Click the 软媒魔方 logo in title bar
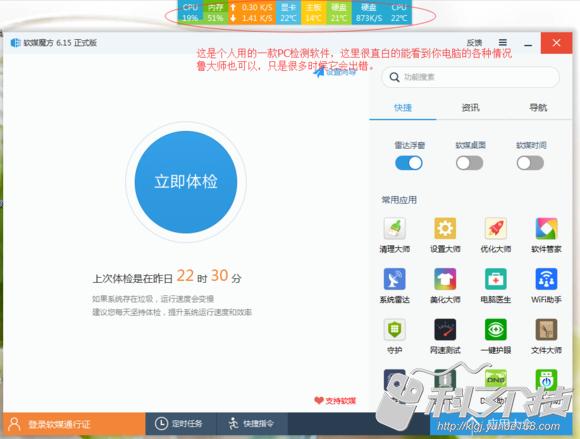The height and width of the screenshot is (439, 580). click(x=15, y=43)
